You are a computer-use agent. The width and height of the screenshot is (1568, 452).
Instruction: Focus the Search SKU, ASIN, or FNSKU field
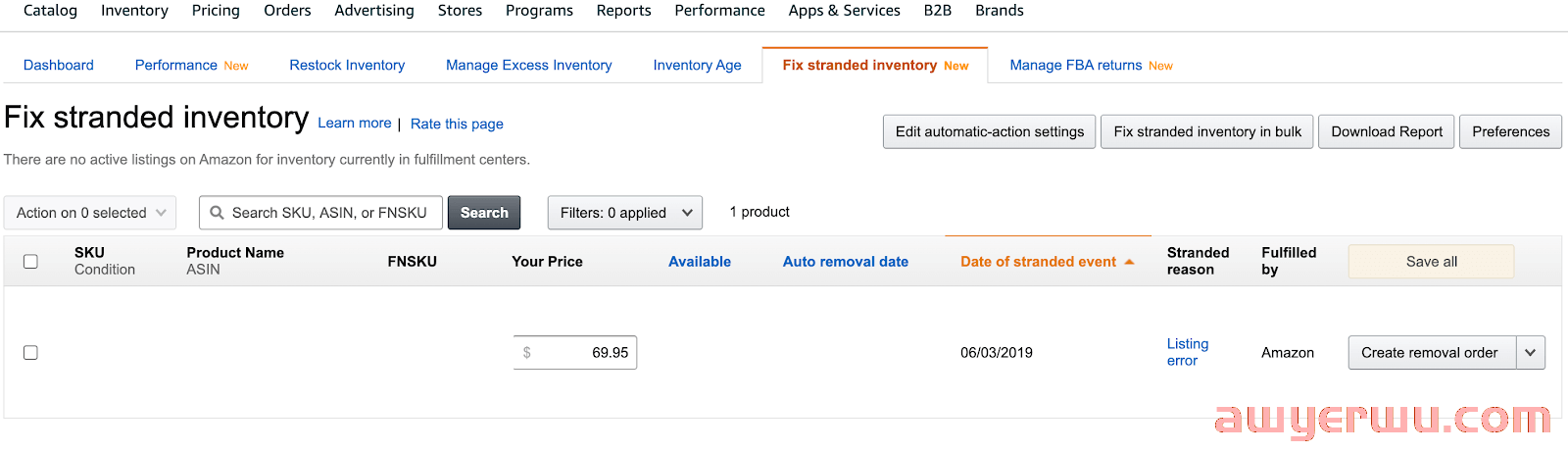coord(320,213)
